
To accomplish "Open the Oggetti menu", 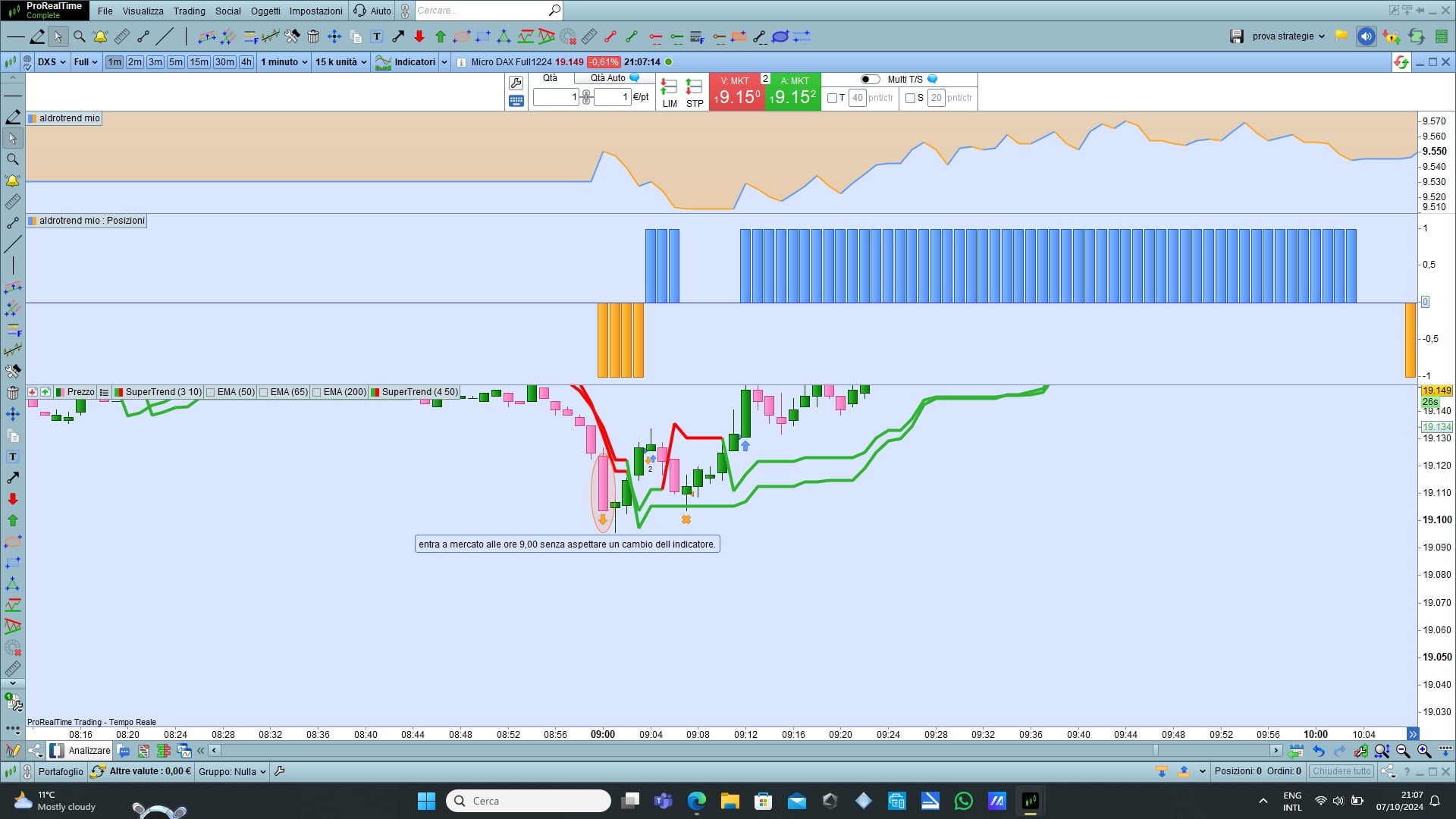I will 265,11.
